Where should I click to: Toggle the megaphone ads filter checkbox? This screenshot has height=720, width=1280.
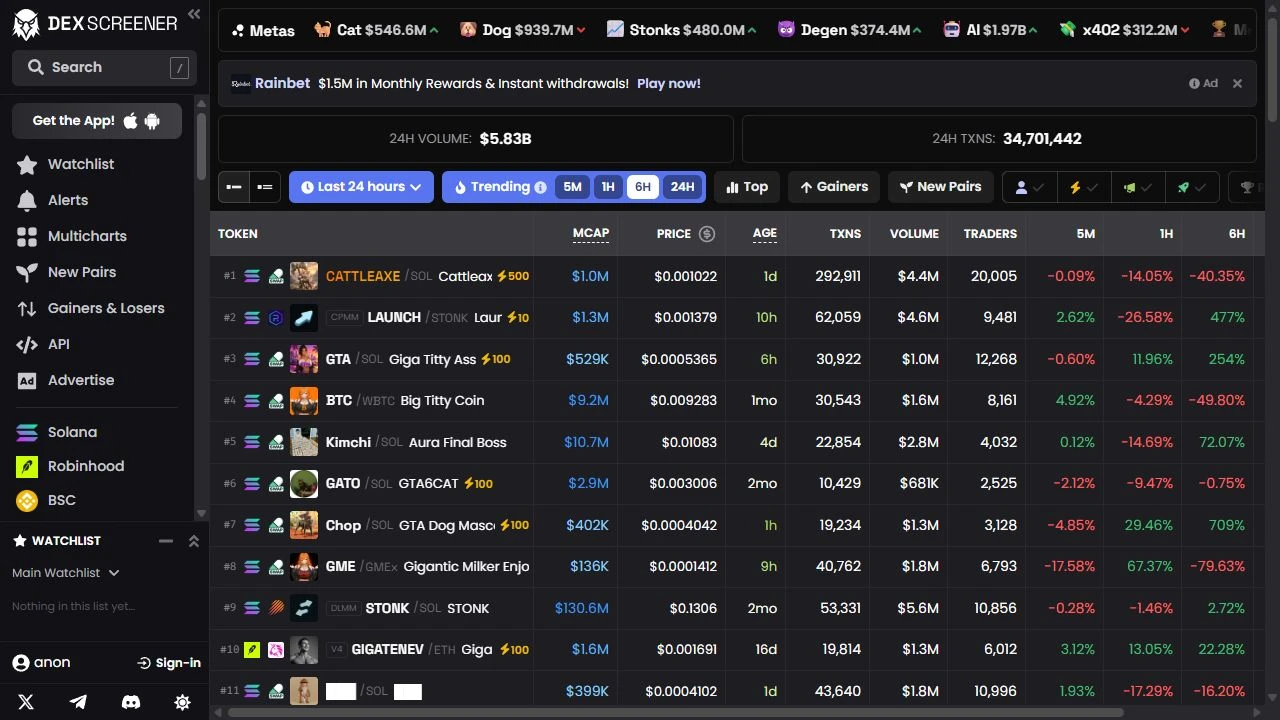pos(1138,187)
